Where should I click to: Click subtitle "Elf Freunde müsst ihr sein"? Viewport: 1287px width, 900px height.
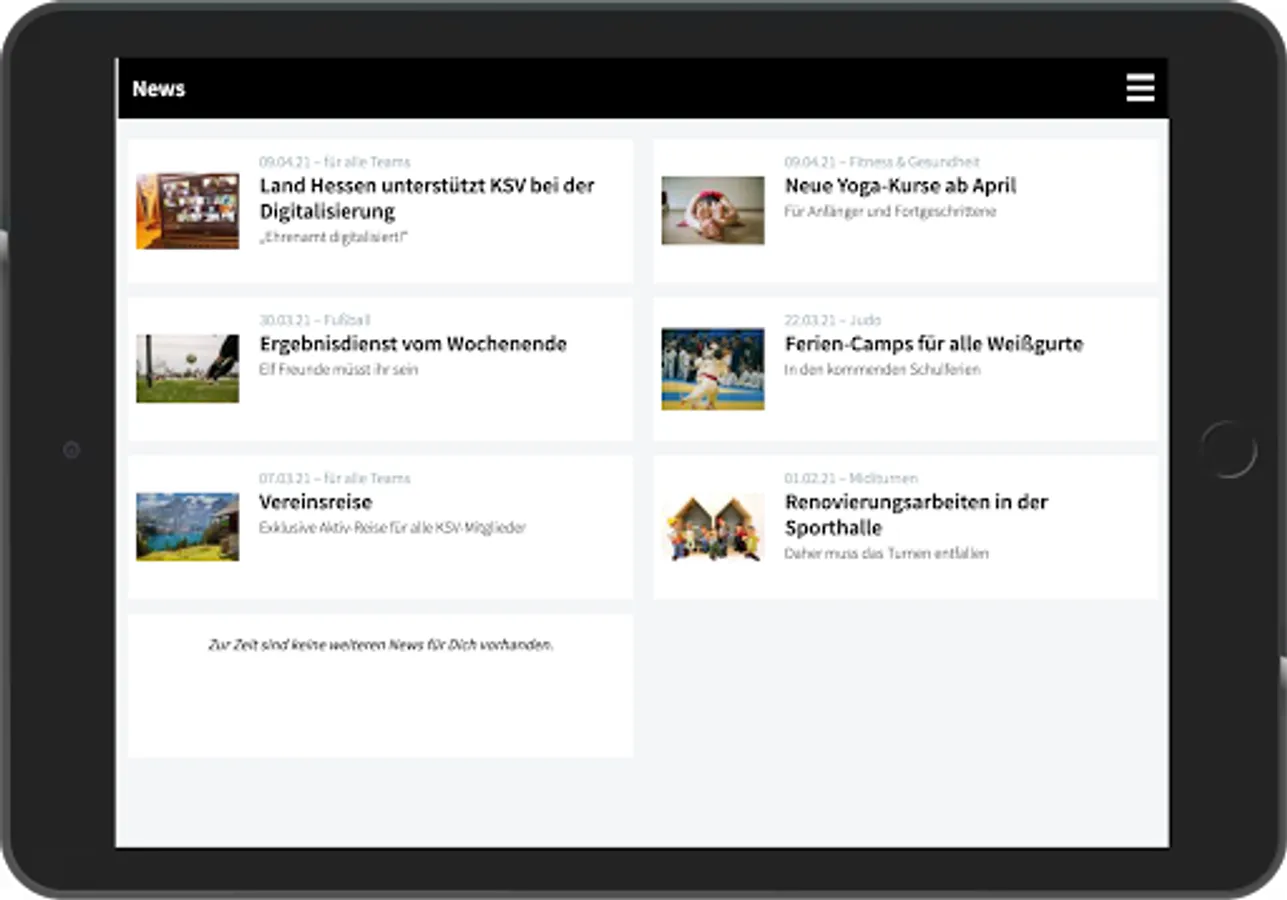[339, 370]
